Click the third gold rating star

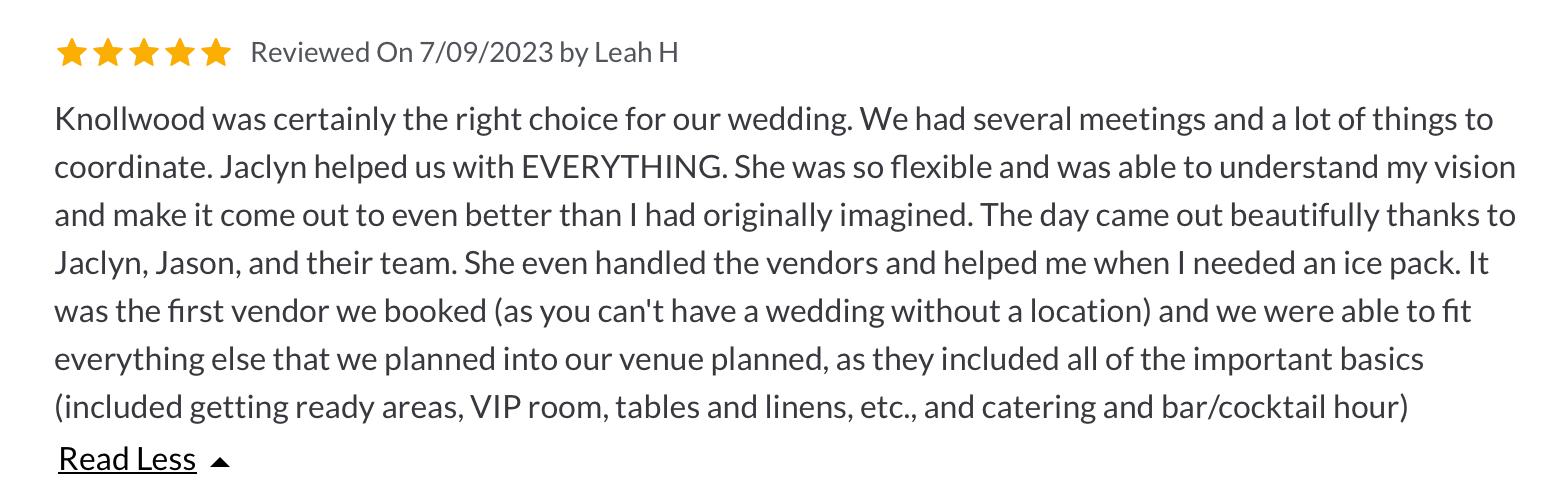click(143, 52)
